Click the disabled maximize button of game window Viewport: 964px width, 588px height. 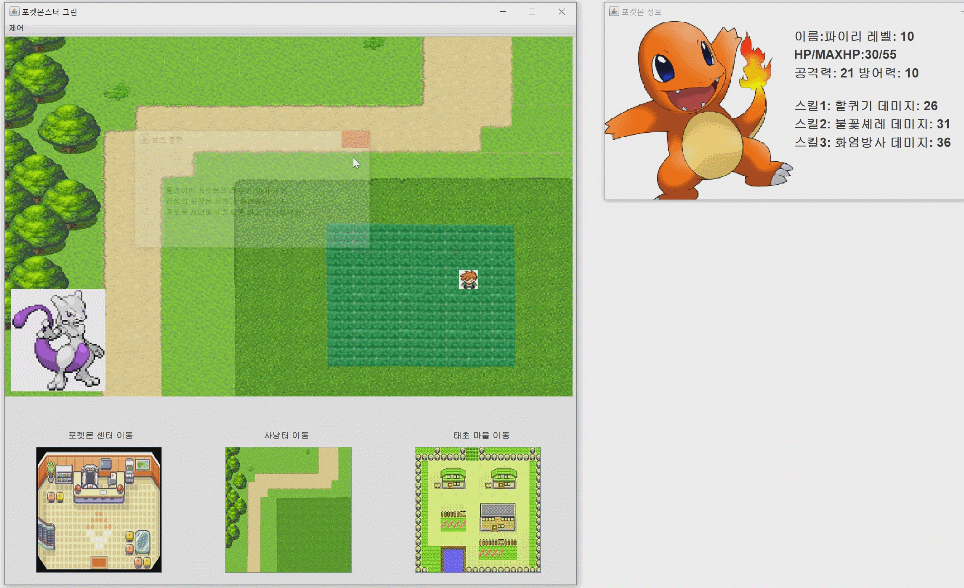click(532, 12)
